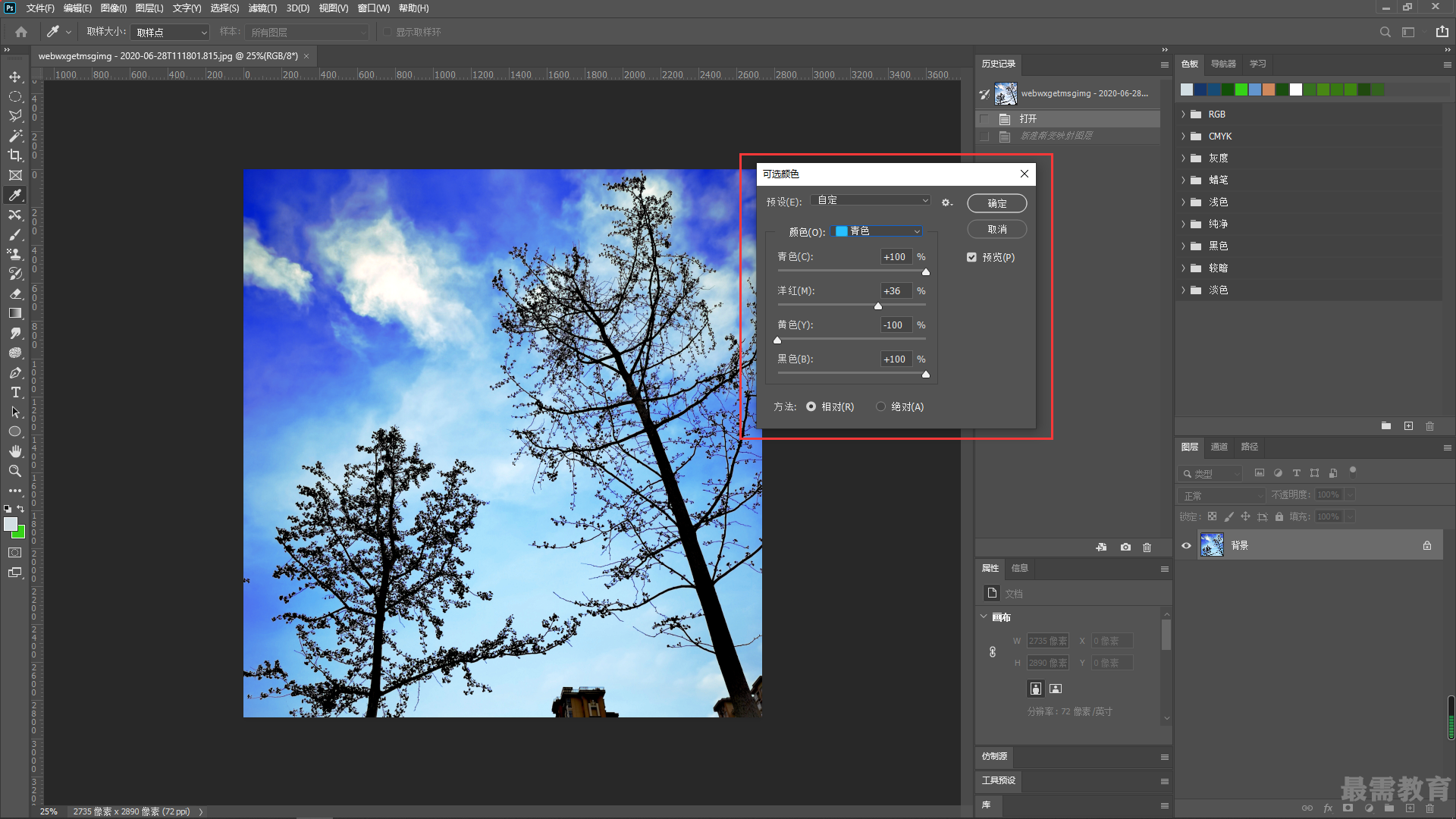Click the Magenta slider handle
The image size is (1456, 819).
click(877, 306)
